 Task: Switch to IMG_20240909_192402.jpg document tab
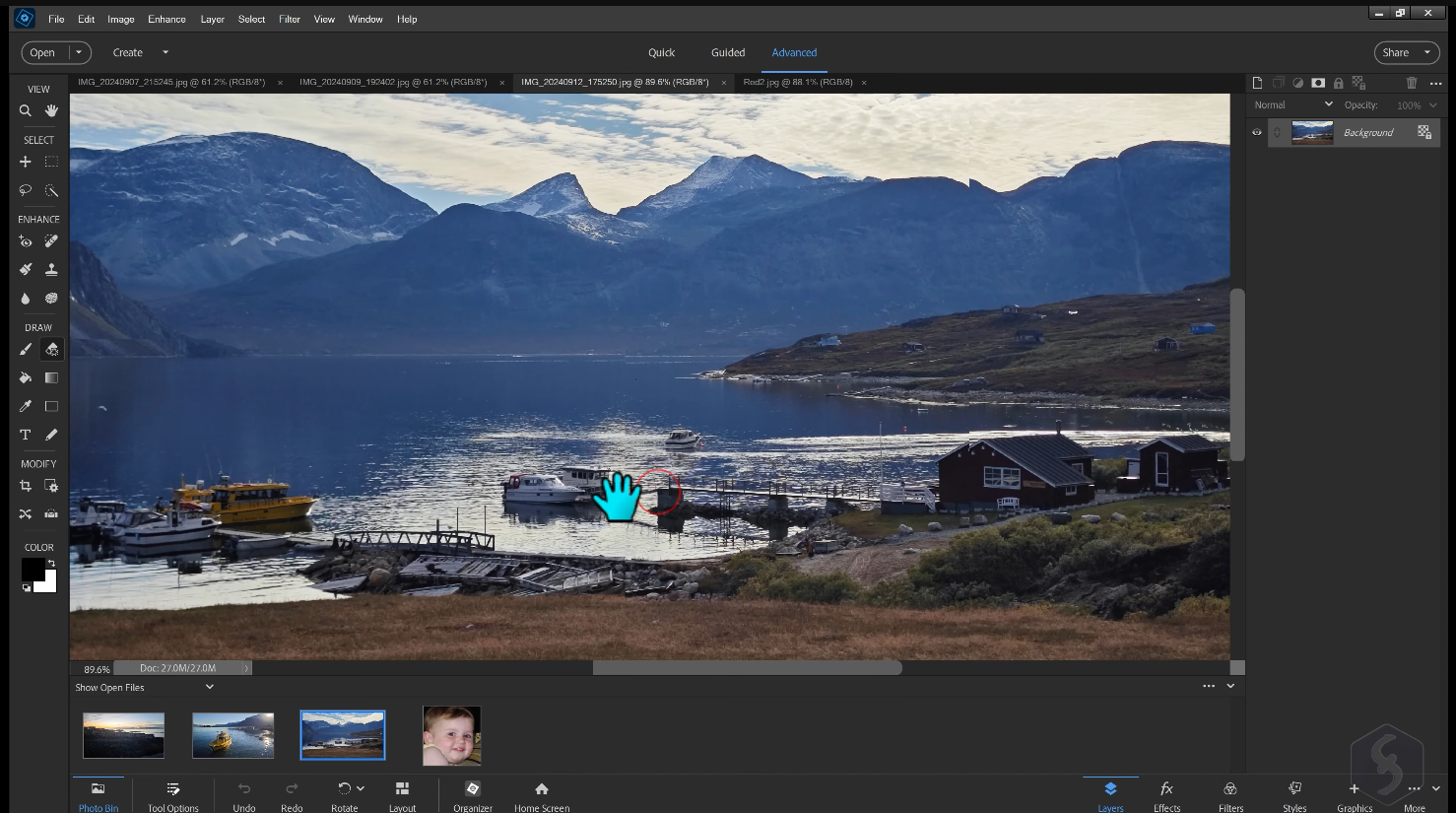pyautogui.click(x=393, y=82)
